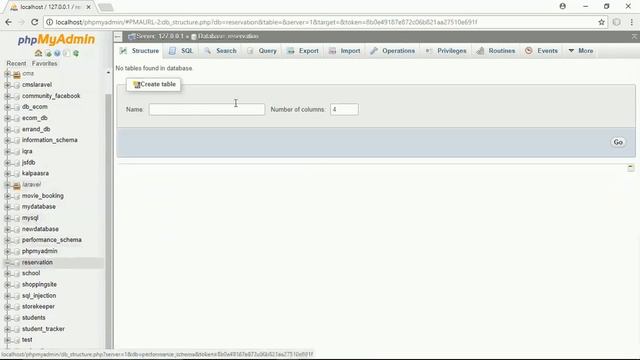This screenshot has height=360, width=640.
Task: Click the server icon in breadcrumb
Action: tap(131, 36)
